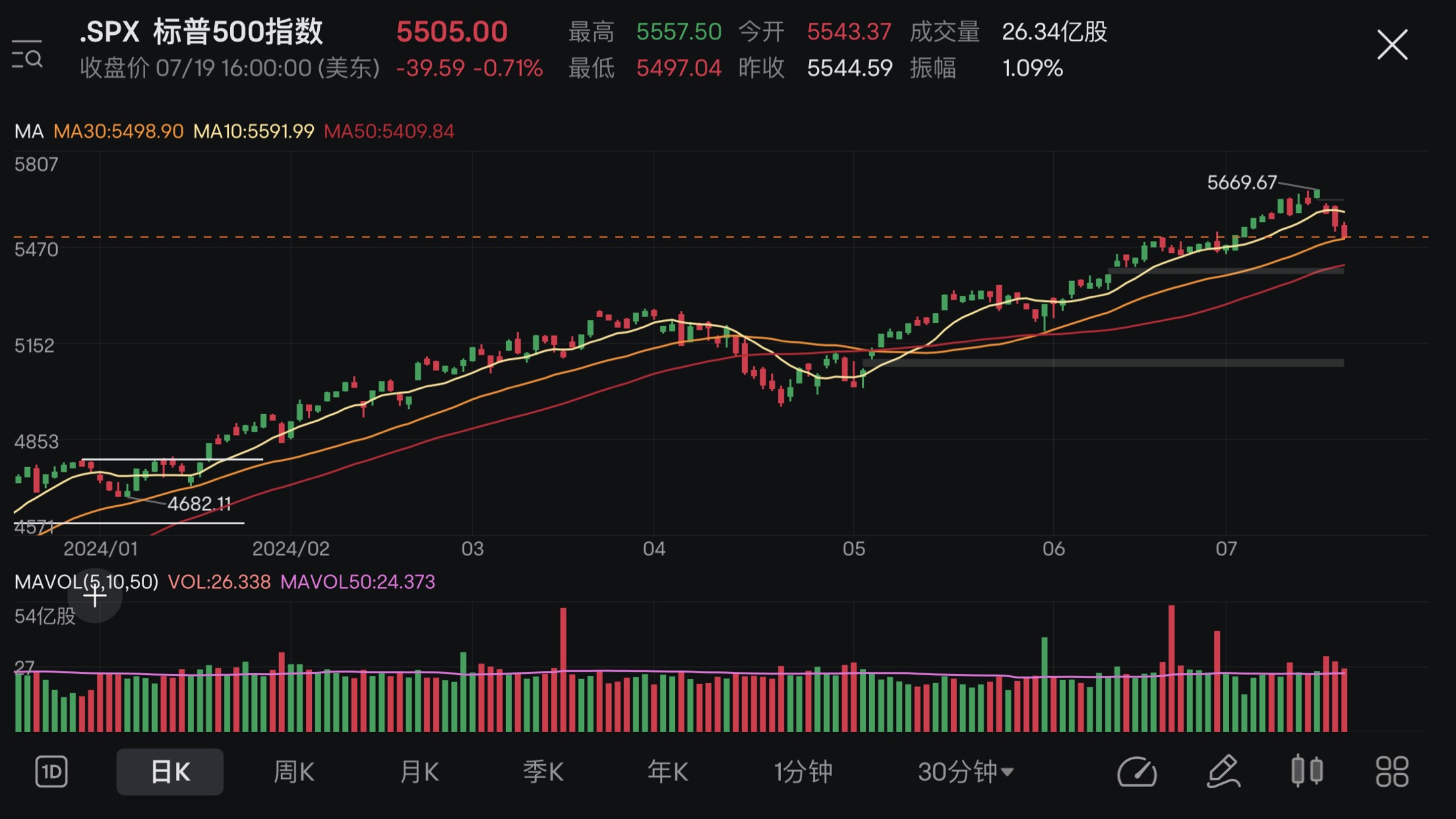
Task: Switch to the 月K monthly tab
Action: coord(419,772)
